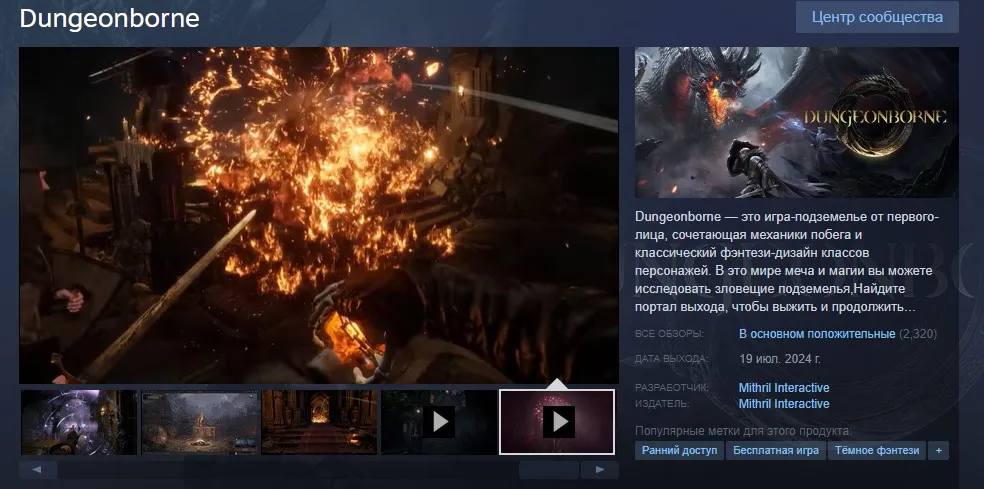Open publisher Mithril Interactive link
This screenshot has height=489, width=984.
click(x=784, y=404)
